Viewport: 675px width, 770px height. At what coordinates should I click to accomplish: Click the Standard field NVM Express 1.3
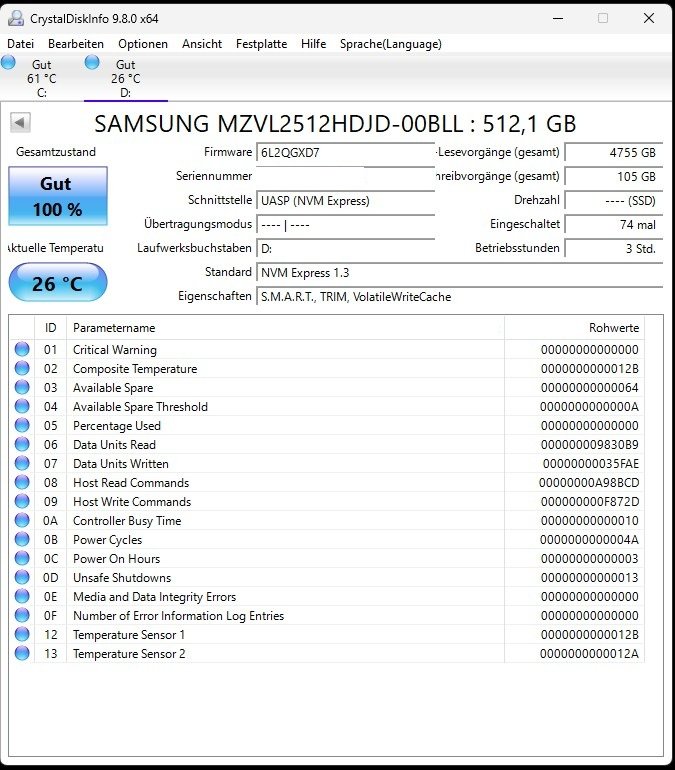click(x=459, y=273)
